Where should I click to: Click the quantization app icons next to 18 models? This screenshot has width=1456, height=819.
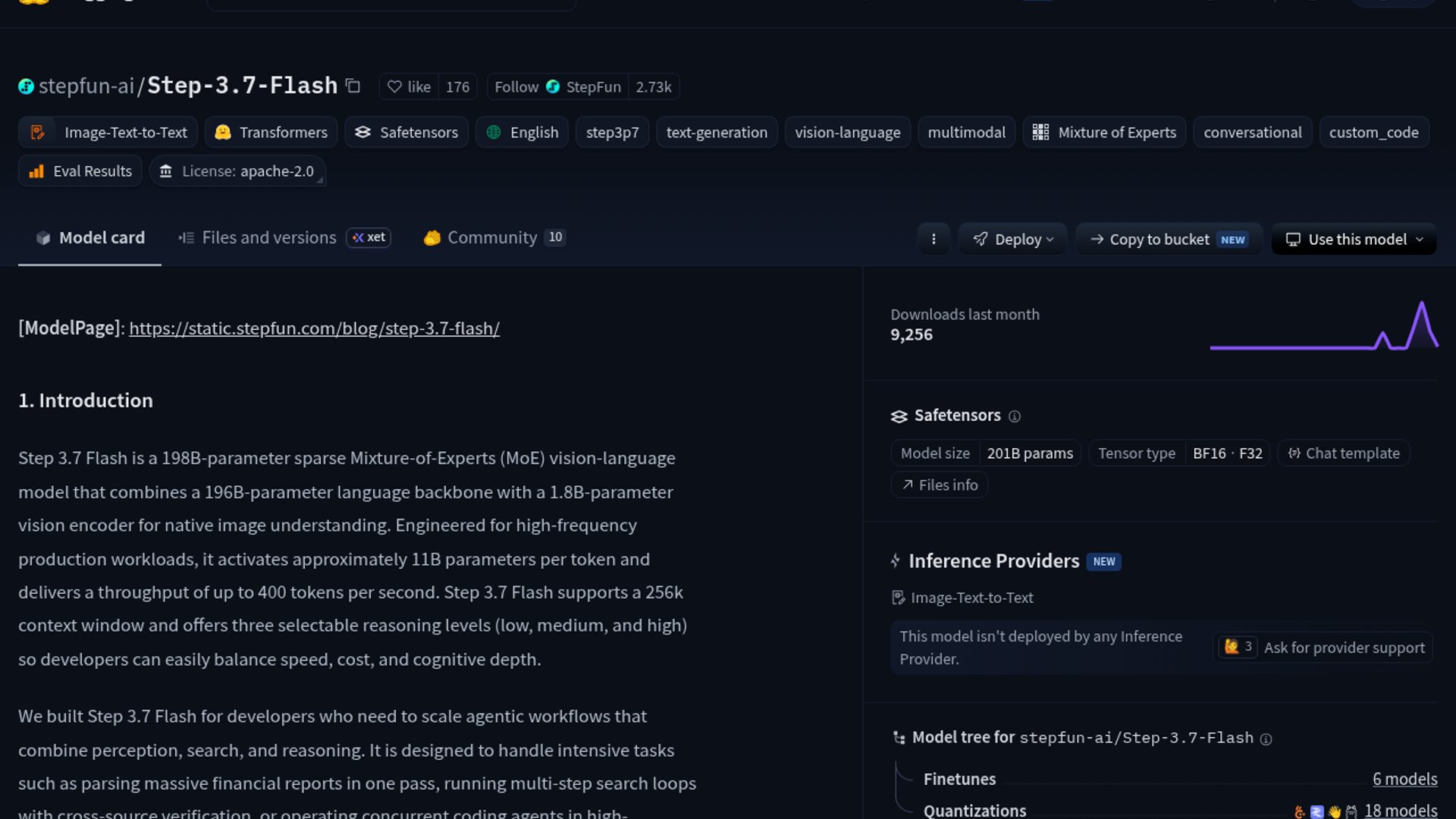[x=1326, y=811]
